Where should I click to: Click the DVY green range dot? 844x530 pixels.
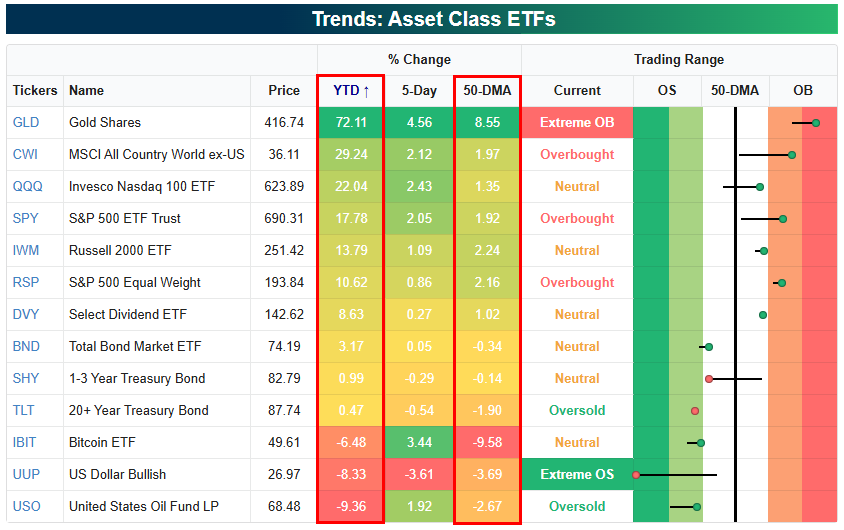click(x=763, y=314)
